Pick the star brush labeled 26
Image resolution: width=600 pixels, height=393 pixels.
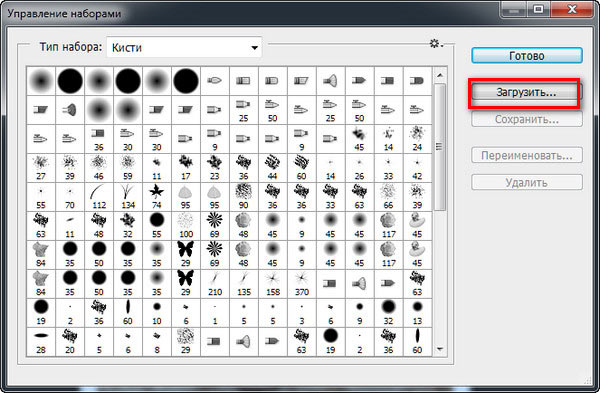click(x=359, y=168)
